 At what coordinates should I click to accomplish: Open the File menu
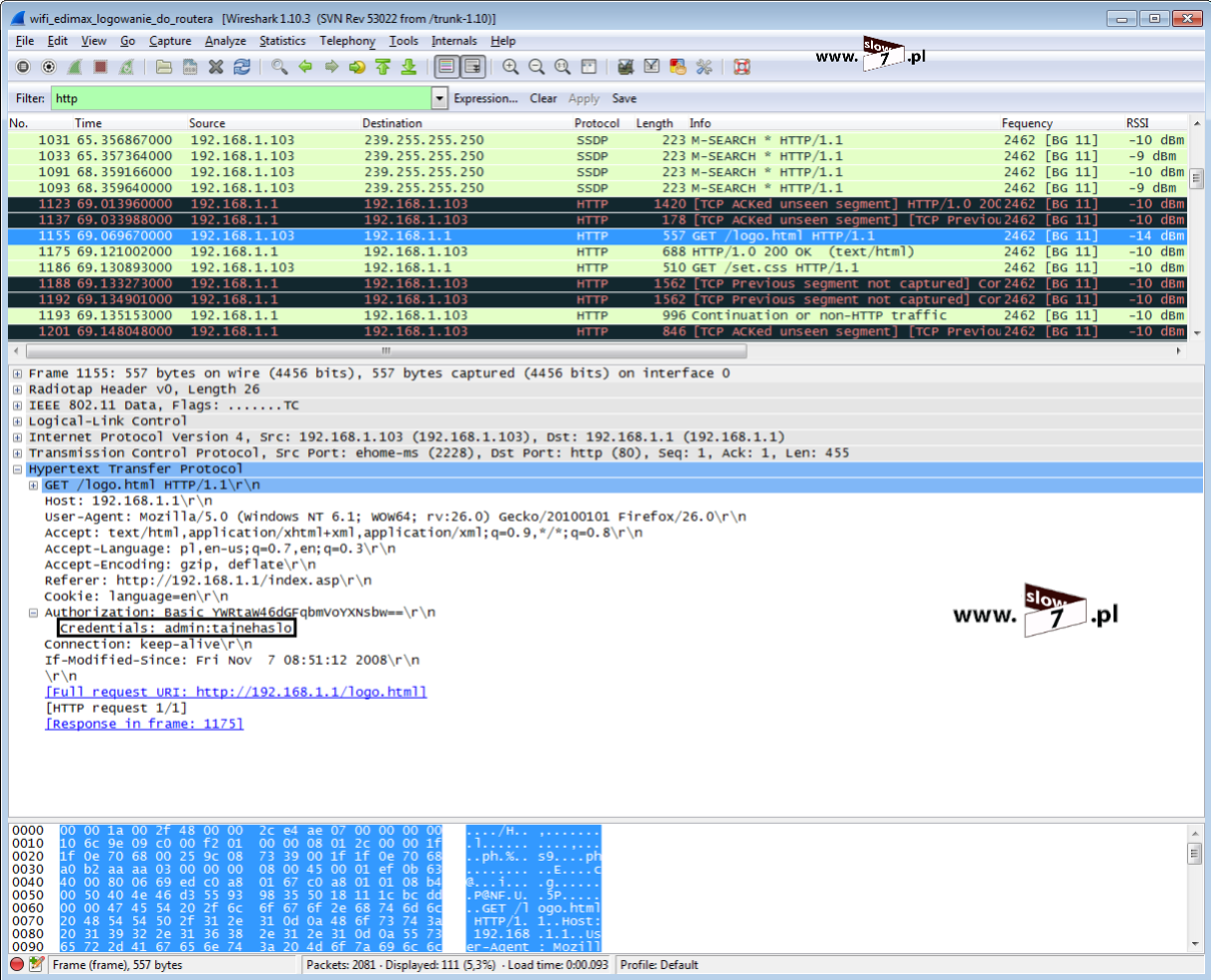(x=25, y=41)
